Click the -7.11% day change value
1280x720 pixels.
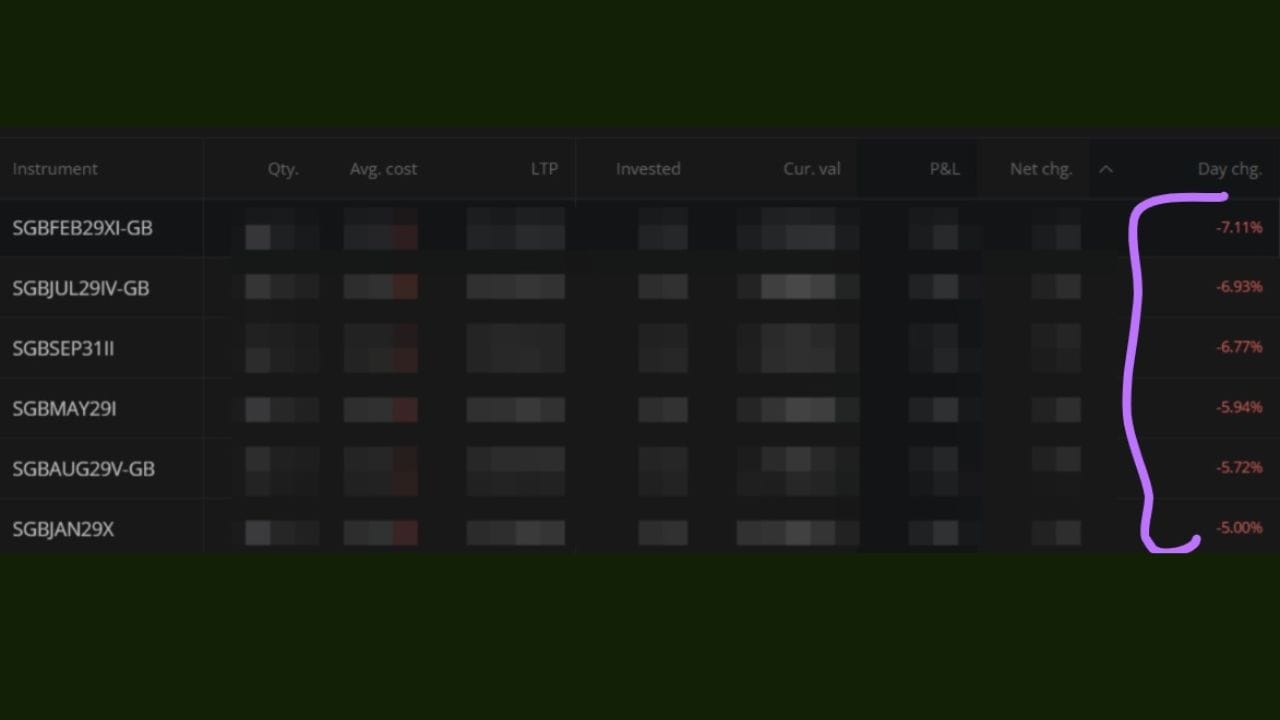click(x=1238, y=228)
